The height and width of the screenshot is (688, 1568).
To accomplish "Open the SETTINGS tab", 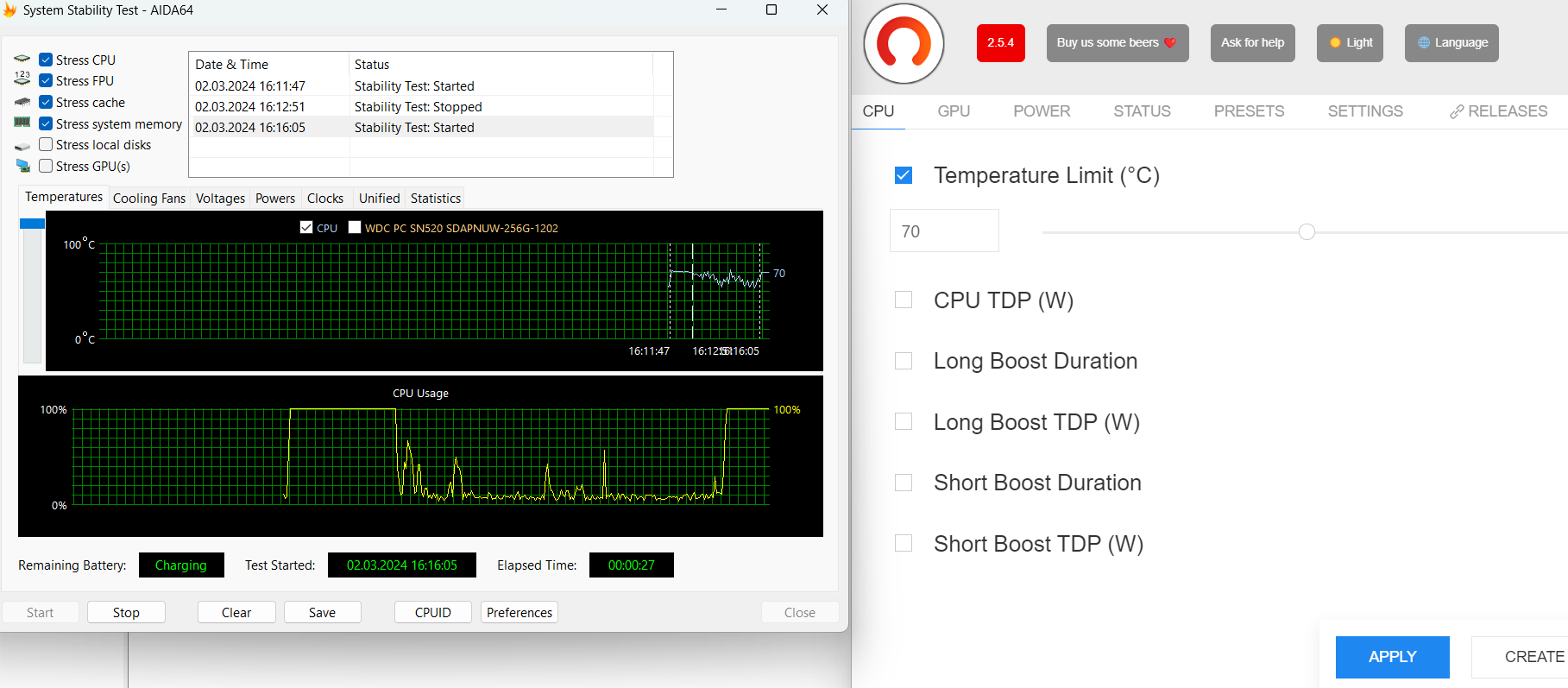I will click(x=1365, y=111).
